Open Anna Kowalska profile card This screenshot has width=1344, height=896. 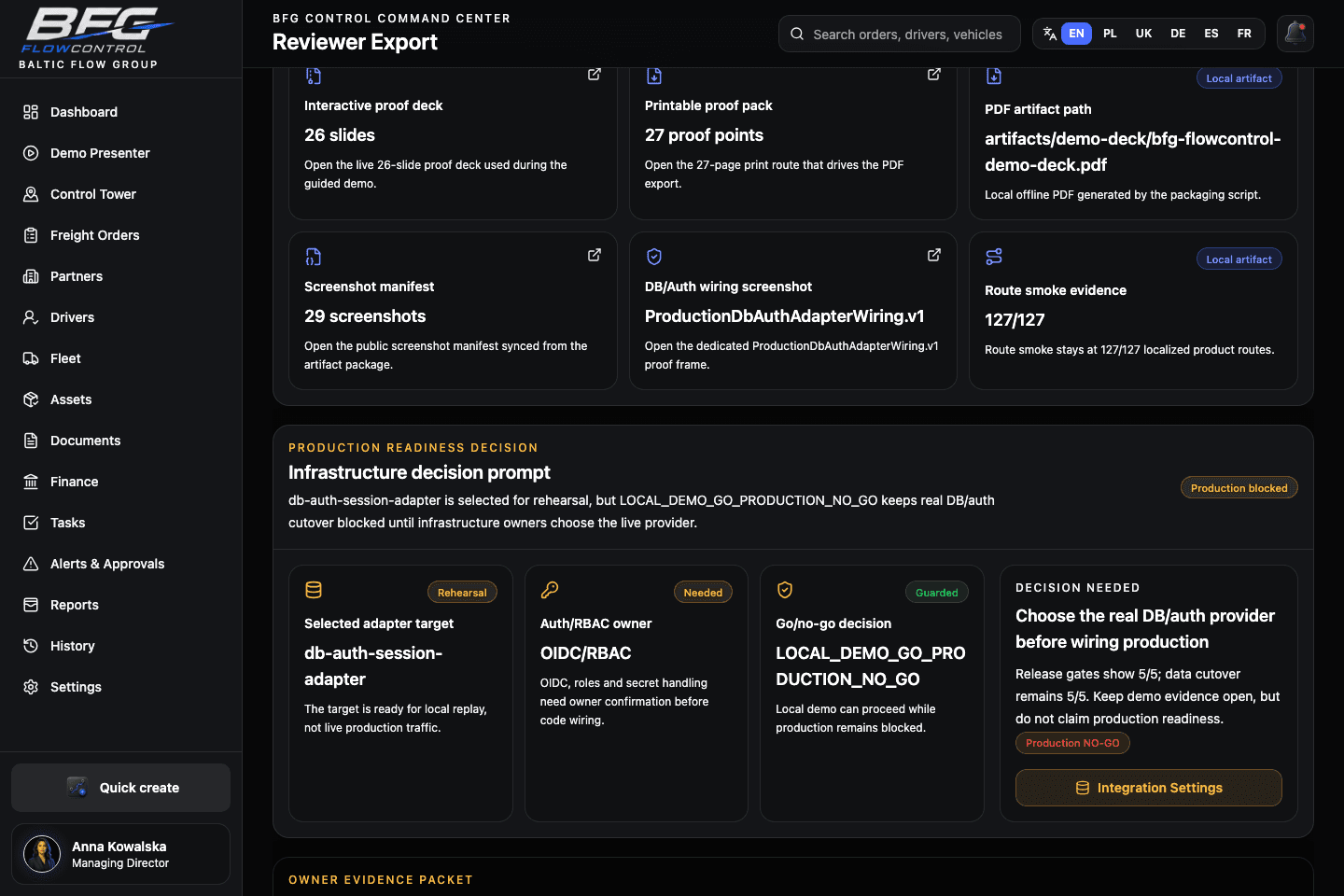coord(120,854)
